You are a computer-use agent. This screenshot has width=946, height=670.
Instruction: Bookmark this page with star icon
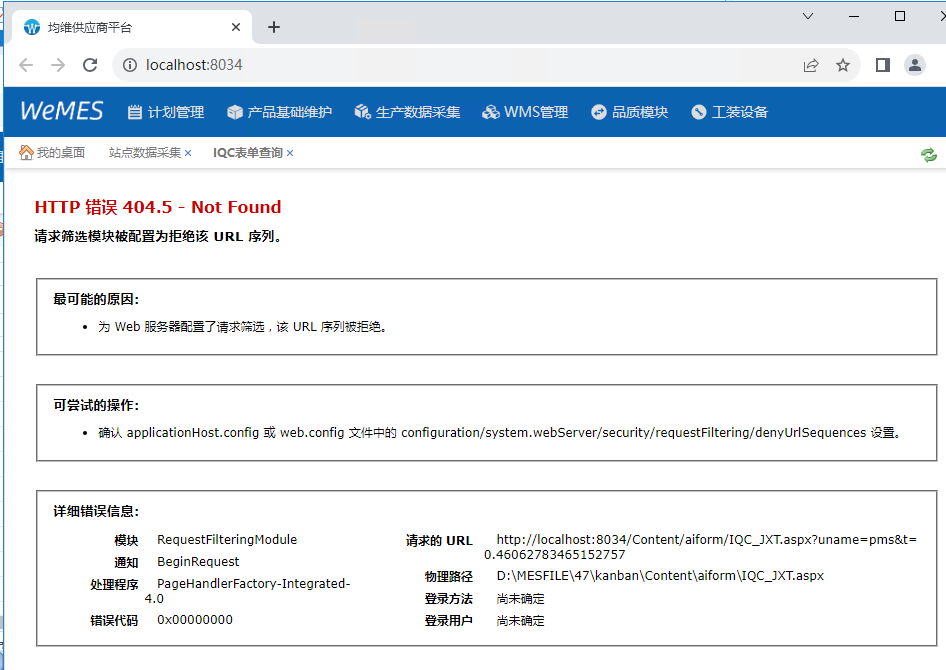pyautogui.click(x=843, y=65)
